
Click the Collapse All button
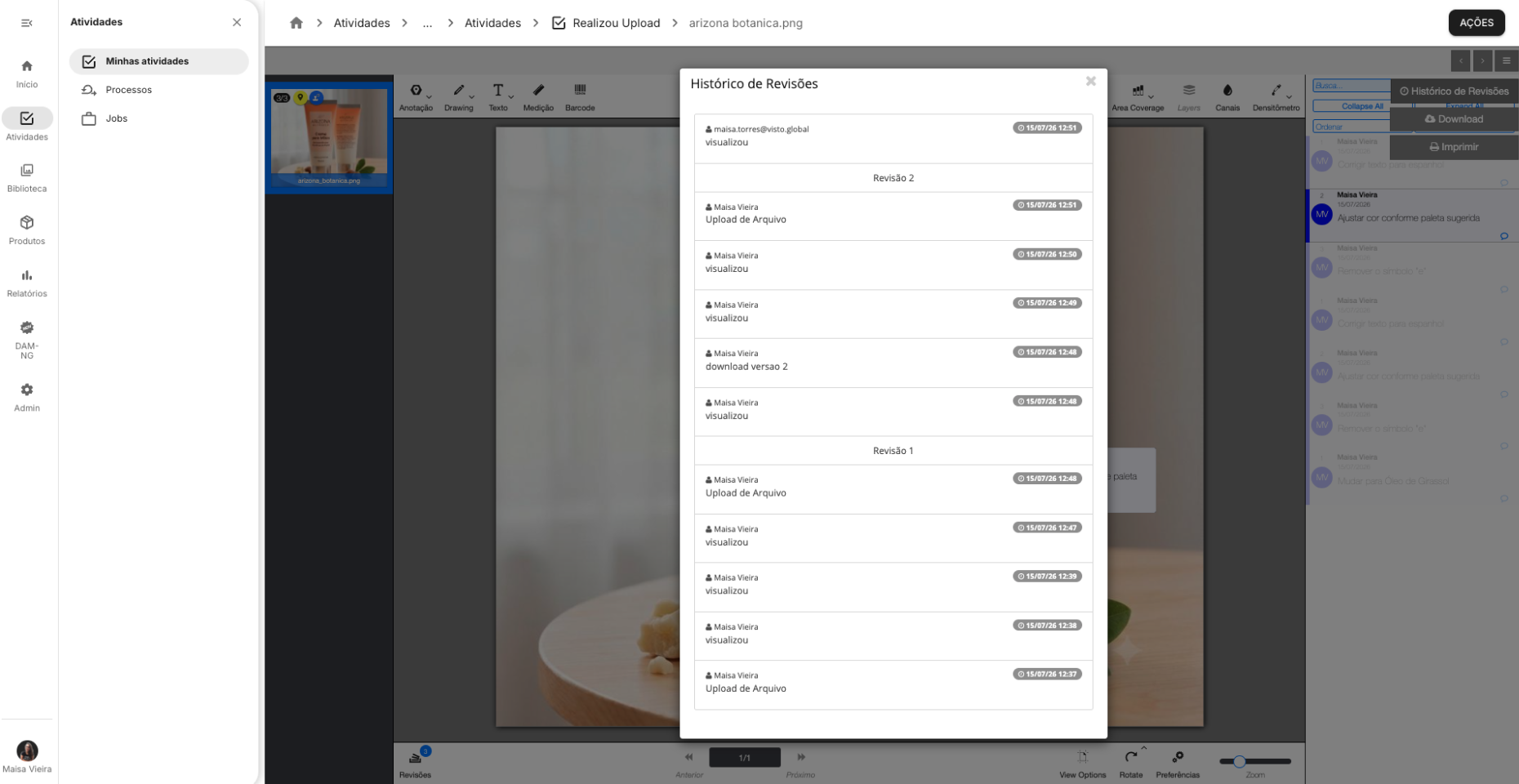tap(1362, 106)
